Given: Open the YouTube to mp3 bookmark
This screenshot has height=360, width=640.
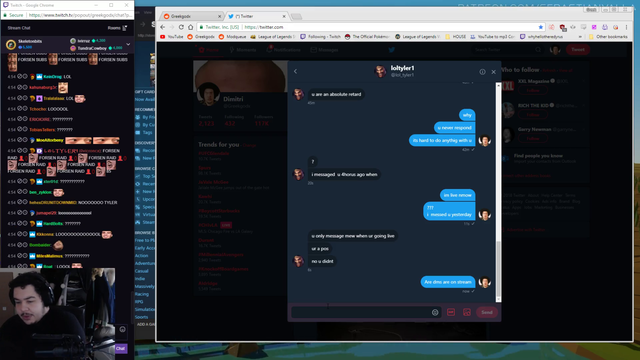Looking at the screenshot, I should click(492, 37).
